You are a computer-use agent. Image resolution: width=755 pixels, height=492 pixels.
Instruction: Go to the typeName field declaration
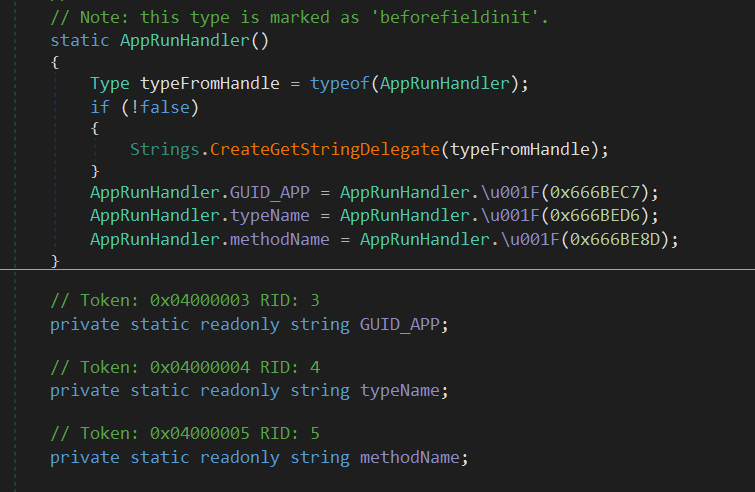(400, 390)
